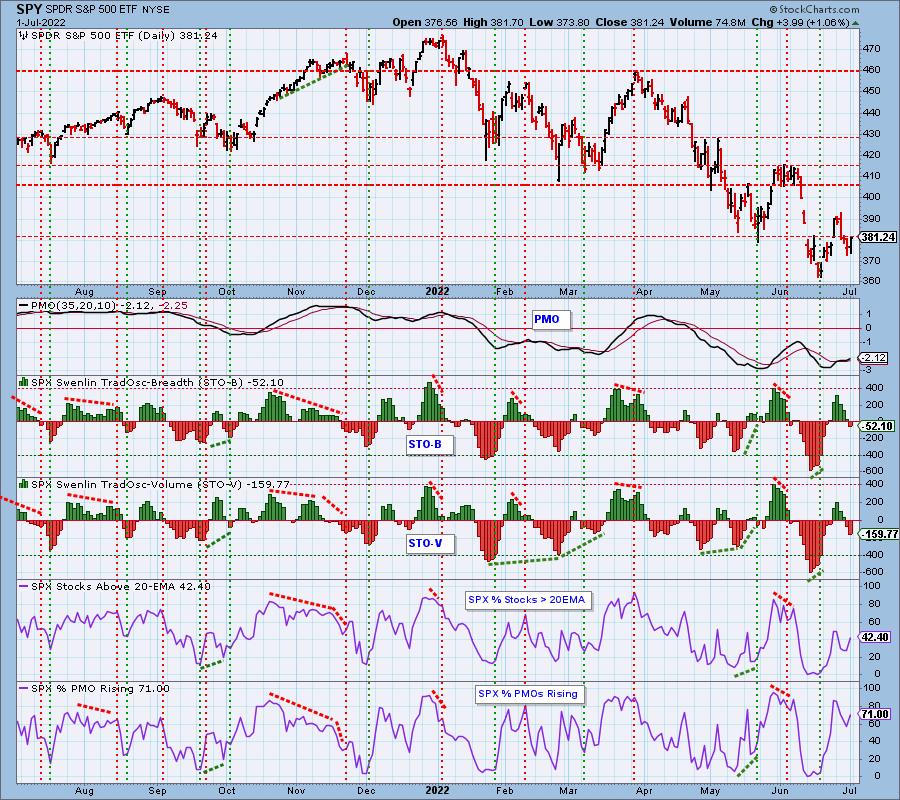This screenshot has height=800, width=900.
Task: Click the 460 price axis label
Action: 872,70
